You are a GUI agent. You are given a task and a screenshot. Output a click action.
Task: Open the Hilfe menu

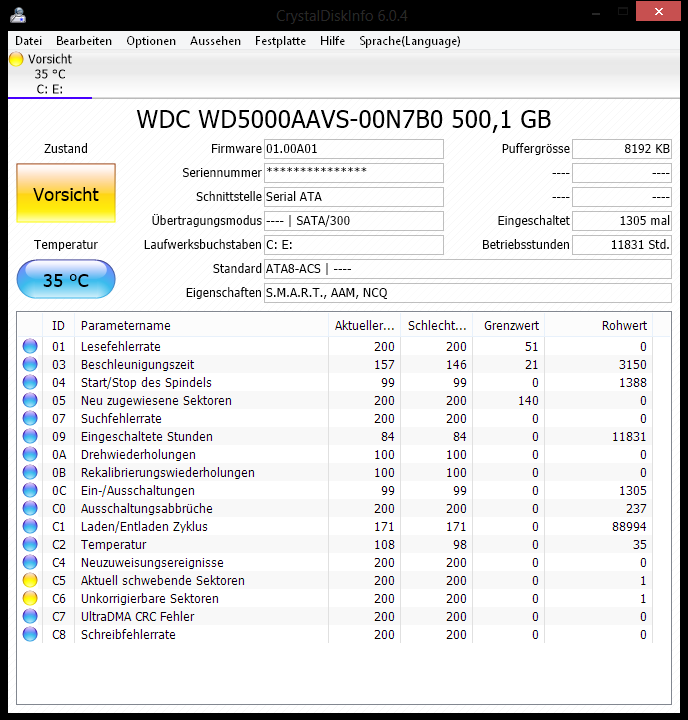pyautogui.click(x=333, y=41)
